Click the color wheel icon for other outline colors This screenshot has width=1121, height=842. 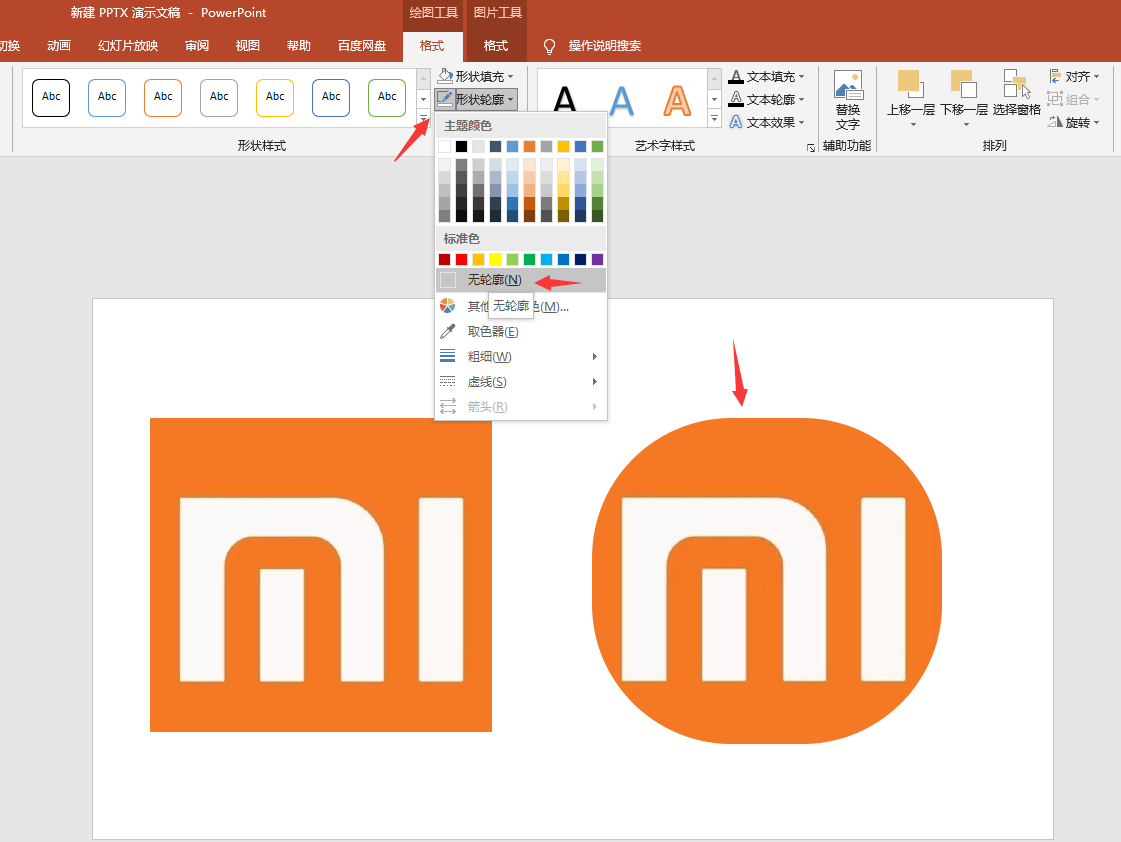[448, 306]
